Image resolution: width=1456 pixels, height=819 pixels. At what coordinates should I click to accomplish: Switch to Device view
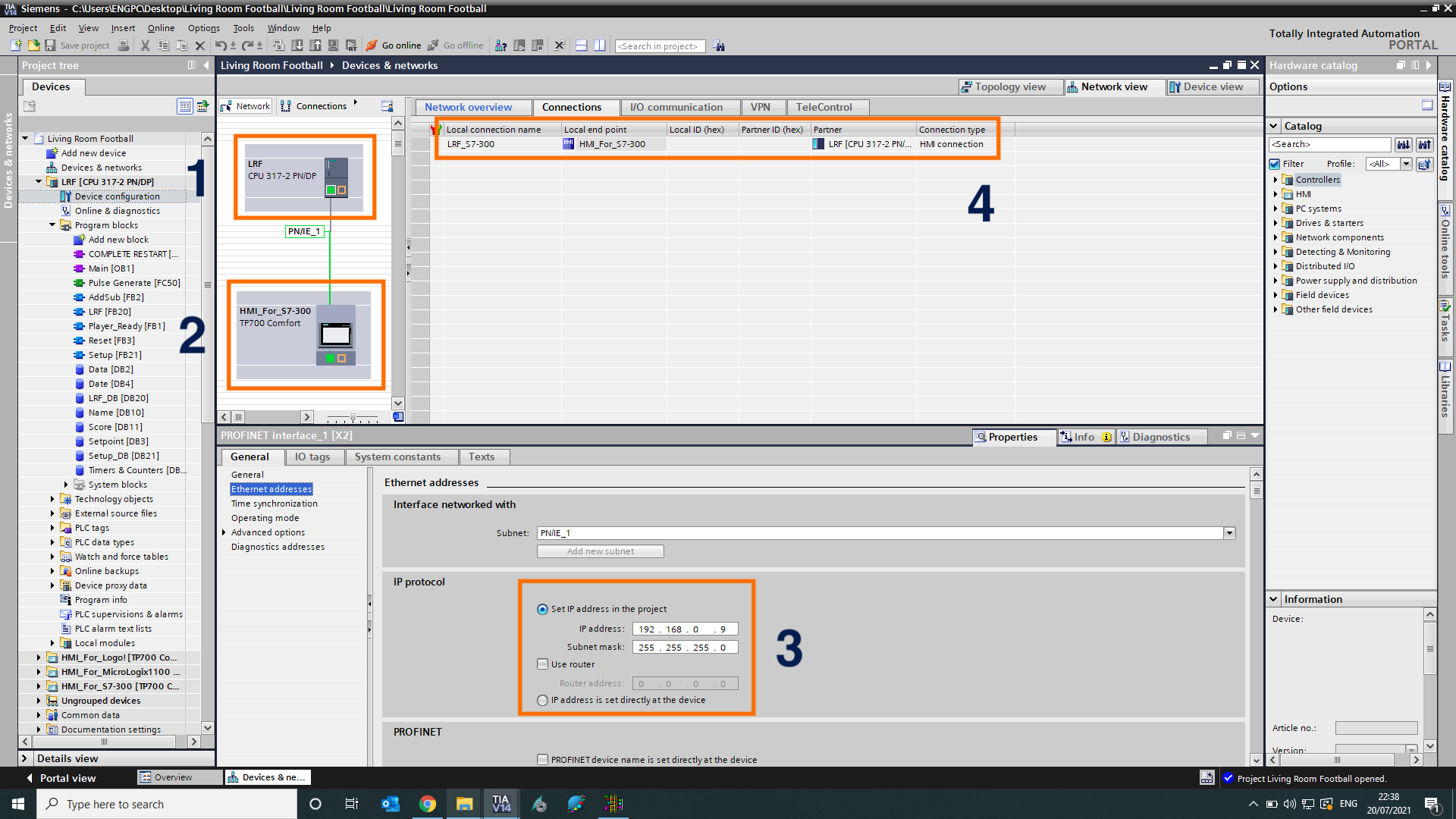tap(1212, 86)
